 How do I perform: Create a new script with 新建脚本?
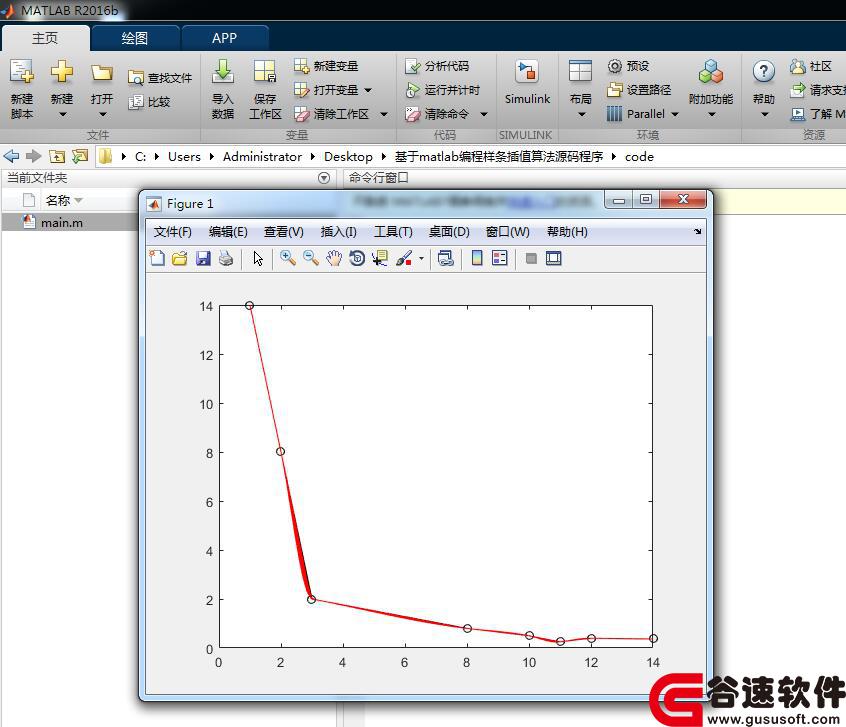click(x=22, y=89)
